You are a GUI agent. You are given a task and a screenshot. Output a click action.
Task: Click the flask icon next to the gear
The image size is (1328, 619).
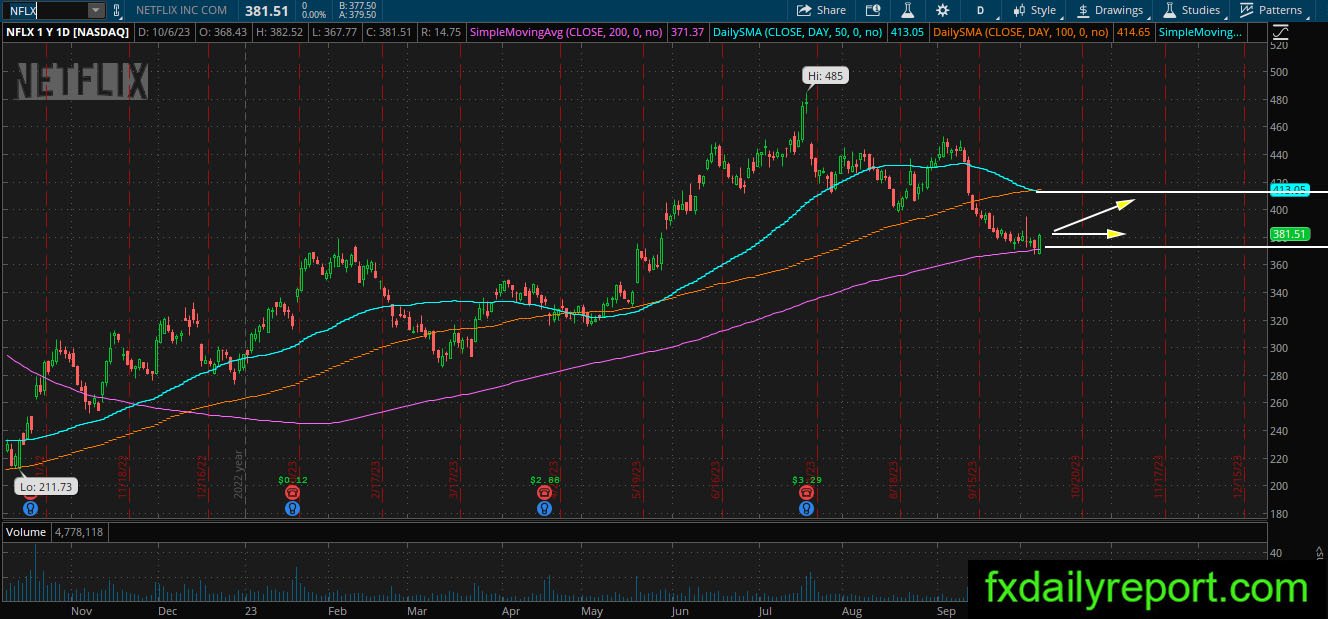click(908, 10)
